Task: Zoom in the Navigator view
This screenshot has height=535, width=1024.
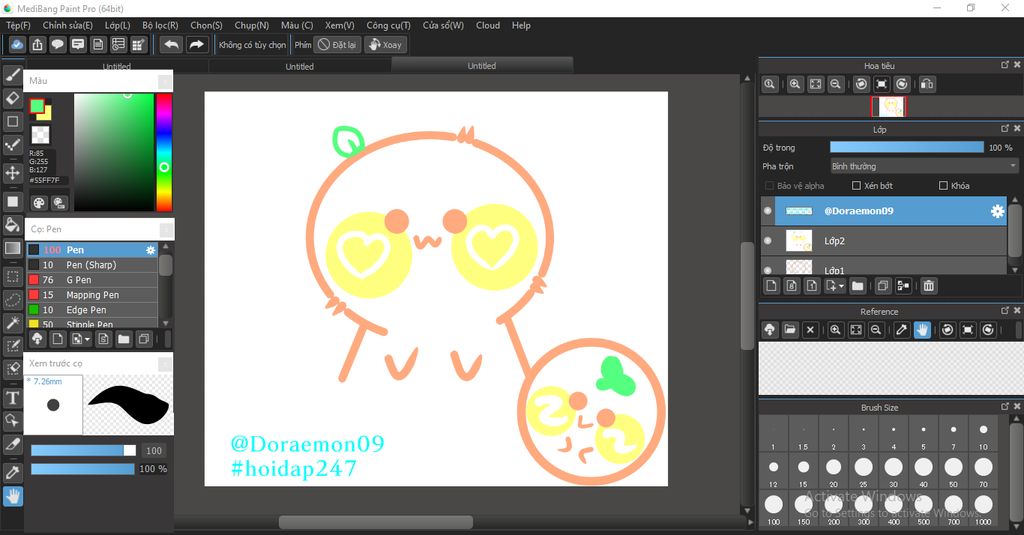Action: pos(795,84)
